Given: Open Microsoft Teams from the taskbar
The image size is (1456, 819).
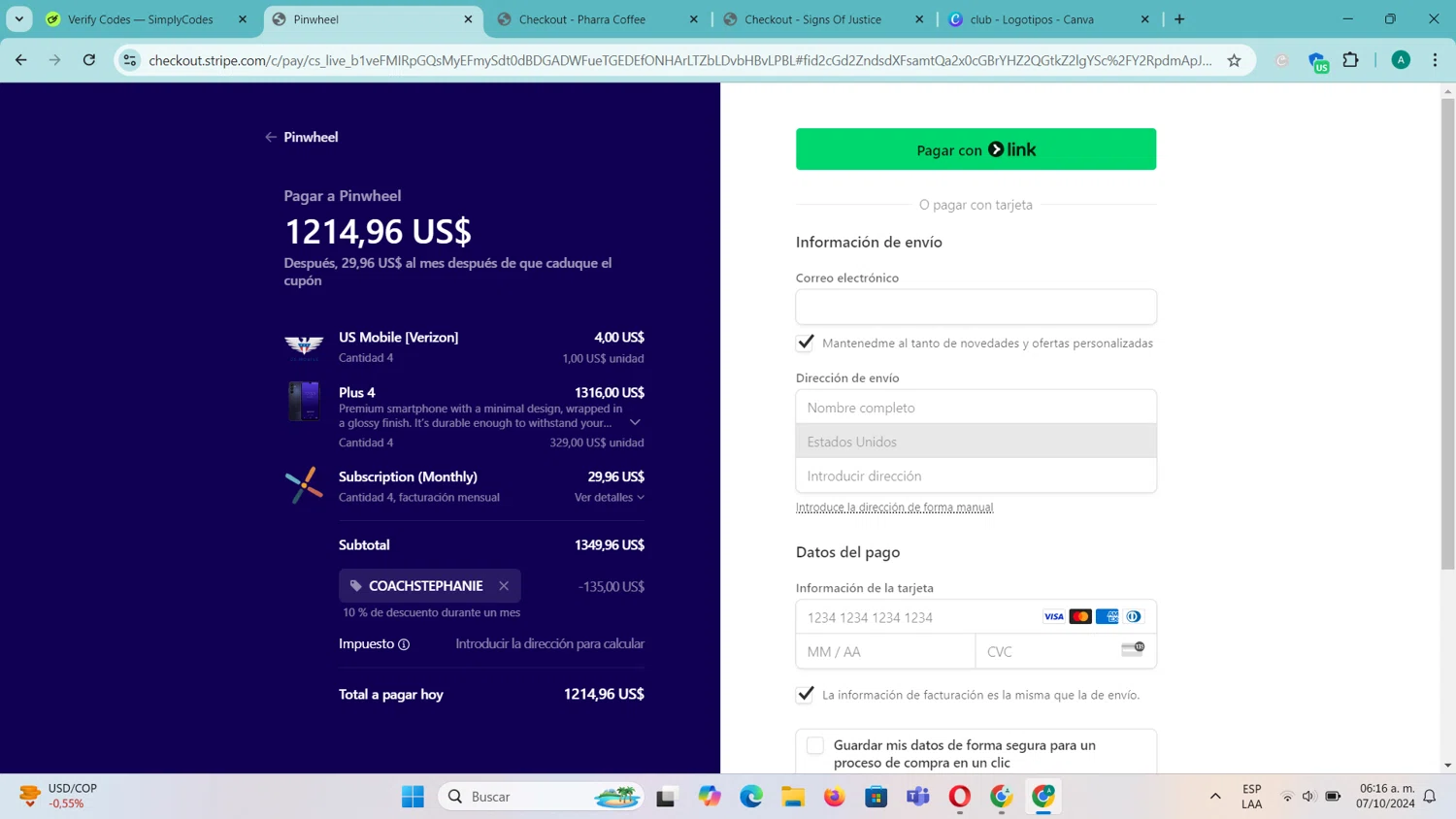Looking at the screenshot, I should 918,797.
